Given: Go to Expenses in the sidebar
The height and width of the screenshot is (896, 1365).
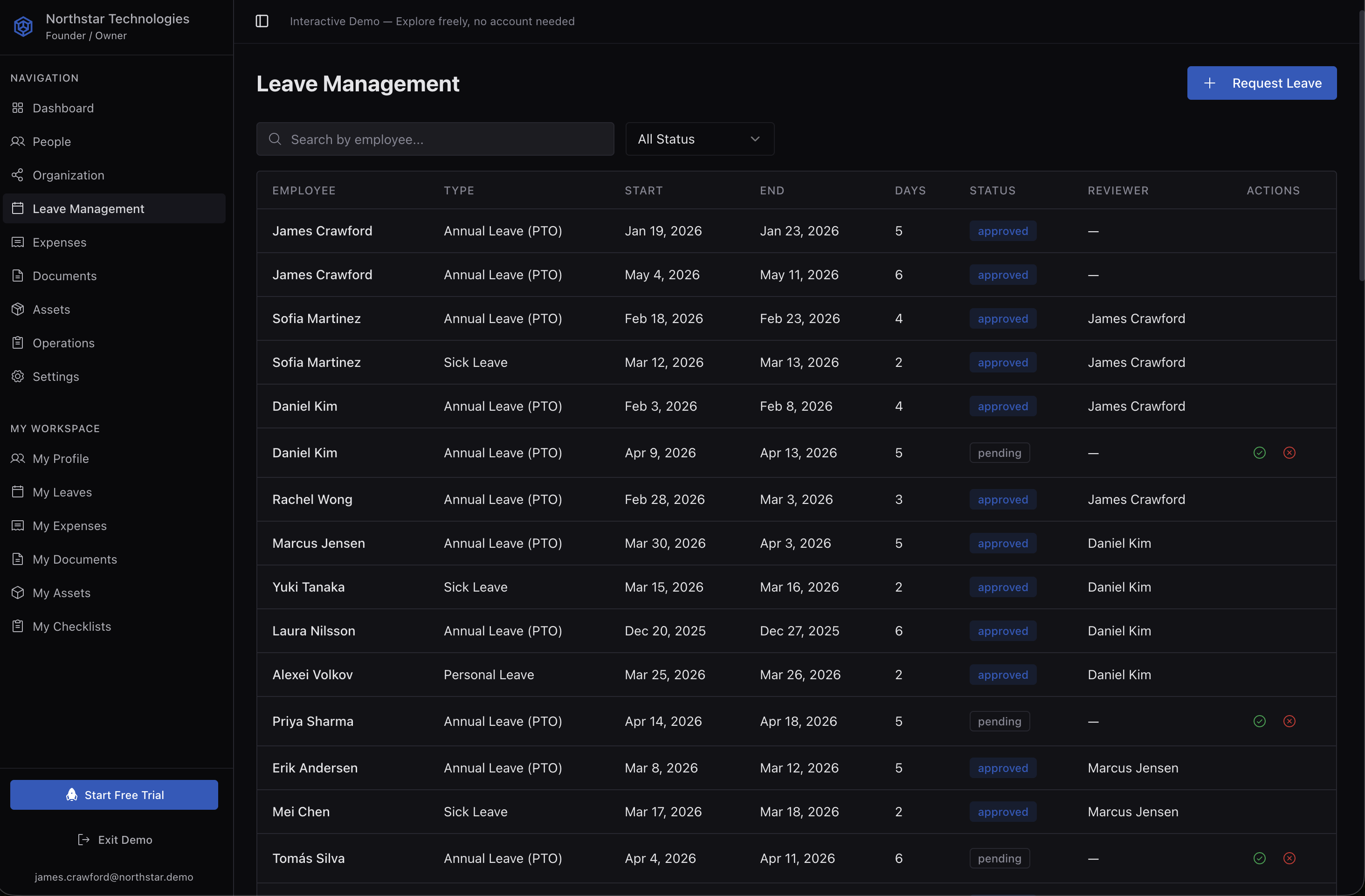Looking at the screenshot, I should (59, 242).
